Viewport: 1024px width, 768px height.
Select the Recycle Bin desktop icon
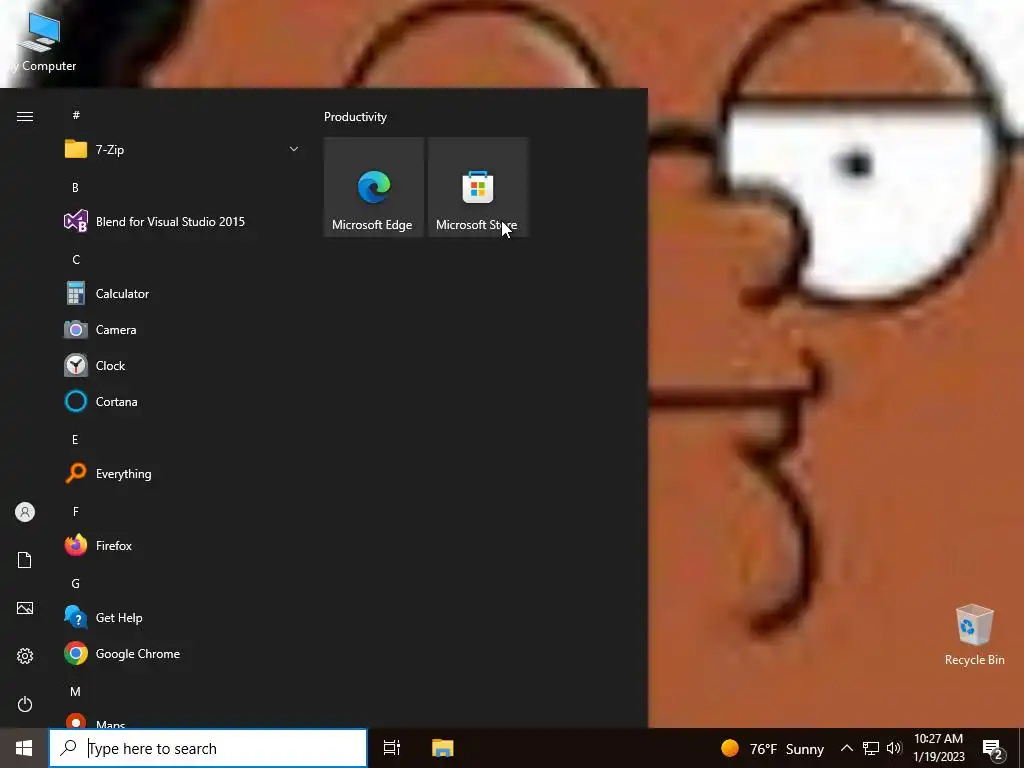pyautogui.click(x=974, y=635)
